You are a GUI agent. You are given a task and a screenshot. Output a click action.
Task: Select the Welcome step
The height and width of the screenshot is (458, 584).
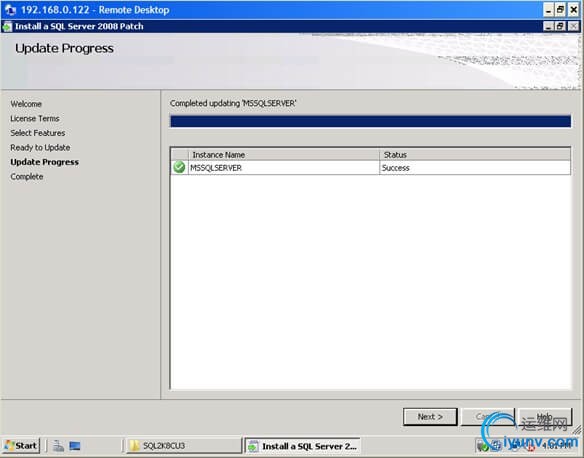26,104
